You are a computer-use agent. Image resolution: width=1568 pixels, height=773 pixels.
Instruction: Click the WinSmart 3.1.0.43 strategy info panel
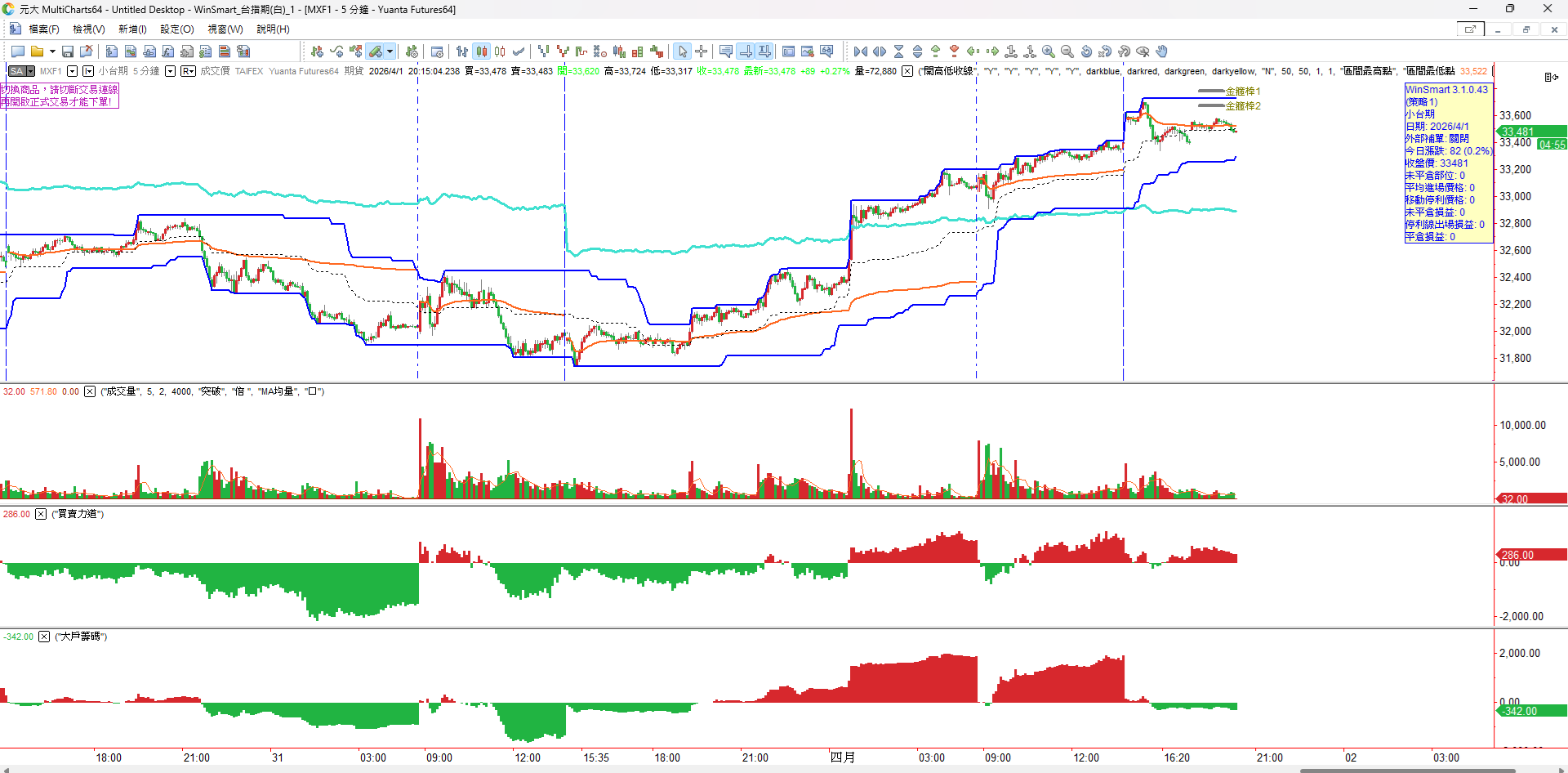point(1448,163)
